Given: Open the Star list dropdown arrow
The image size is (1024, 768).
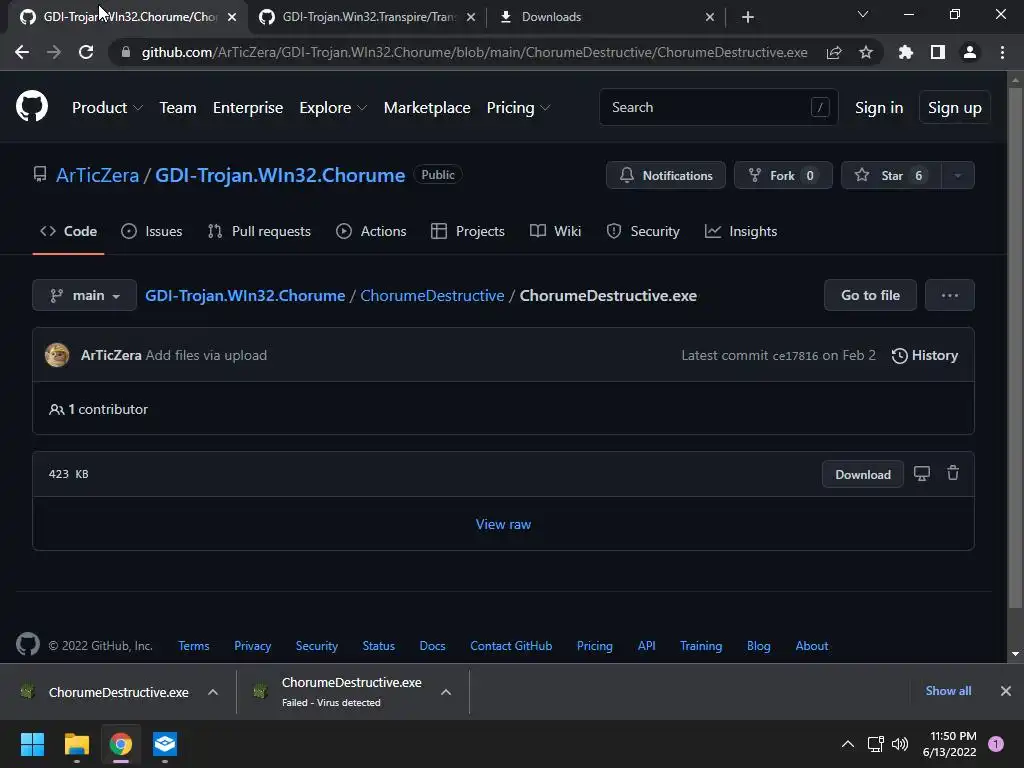Looking at the screenshot, I should click(x=957, y=175).
